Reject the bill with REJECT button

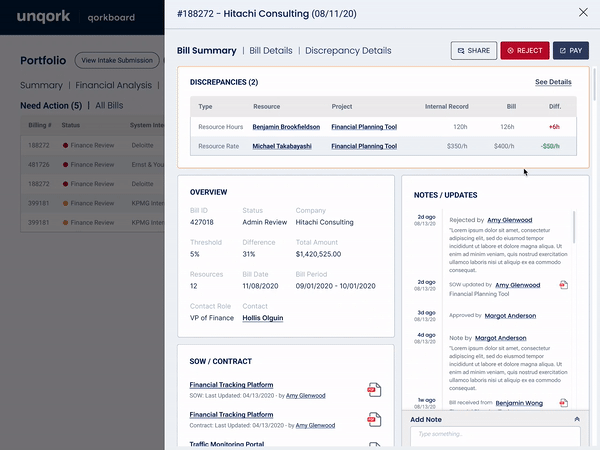(x=525, y=51)
